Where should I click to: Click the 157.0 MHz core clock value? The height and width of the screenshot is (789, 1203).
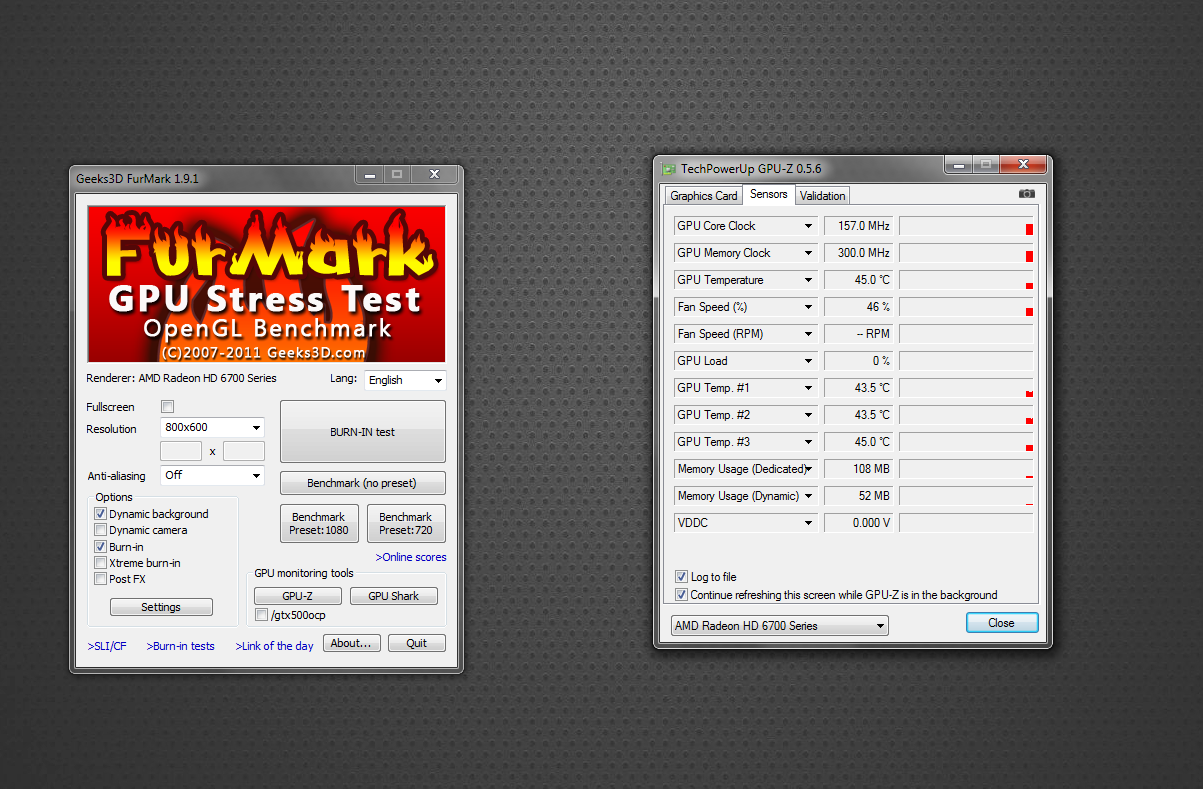point(859,226)
